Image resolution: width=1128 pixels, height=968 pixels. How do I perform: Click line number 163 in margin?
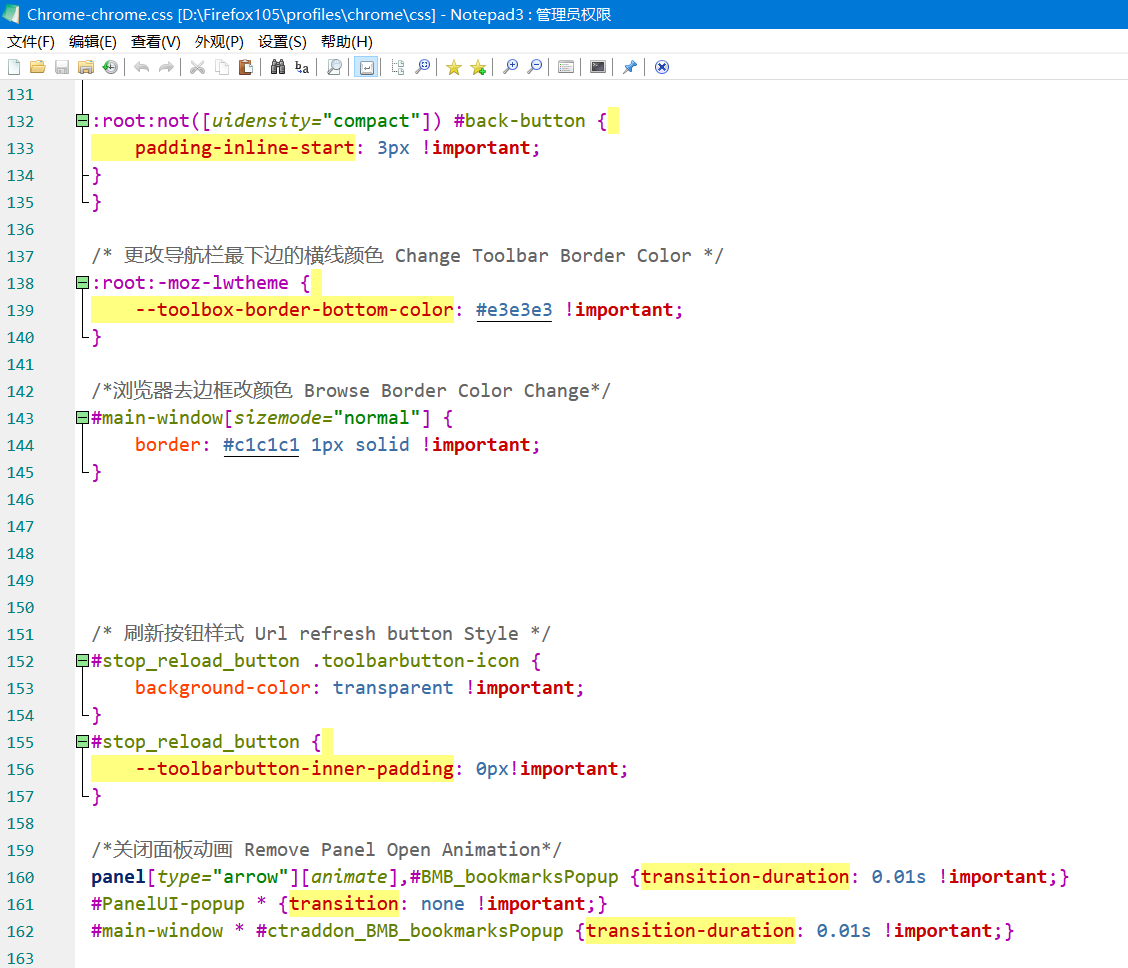(x=20, y=958)
